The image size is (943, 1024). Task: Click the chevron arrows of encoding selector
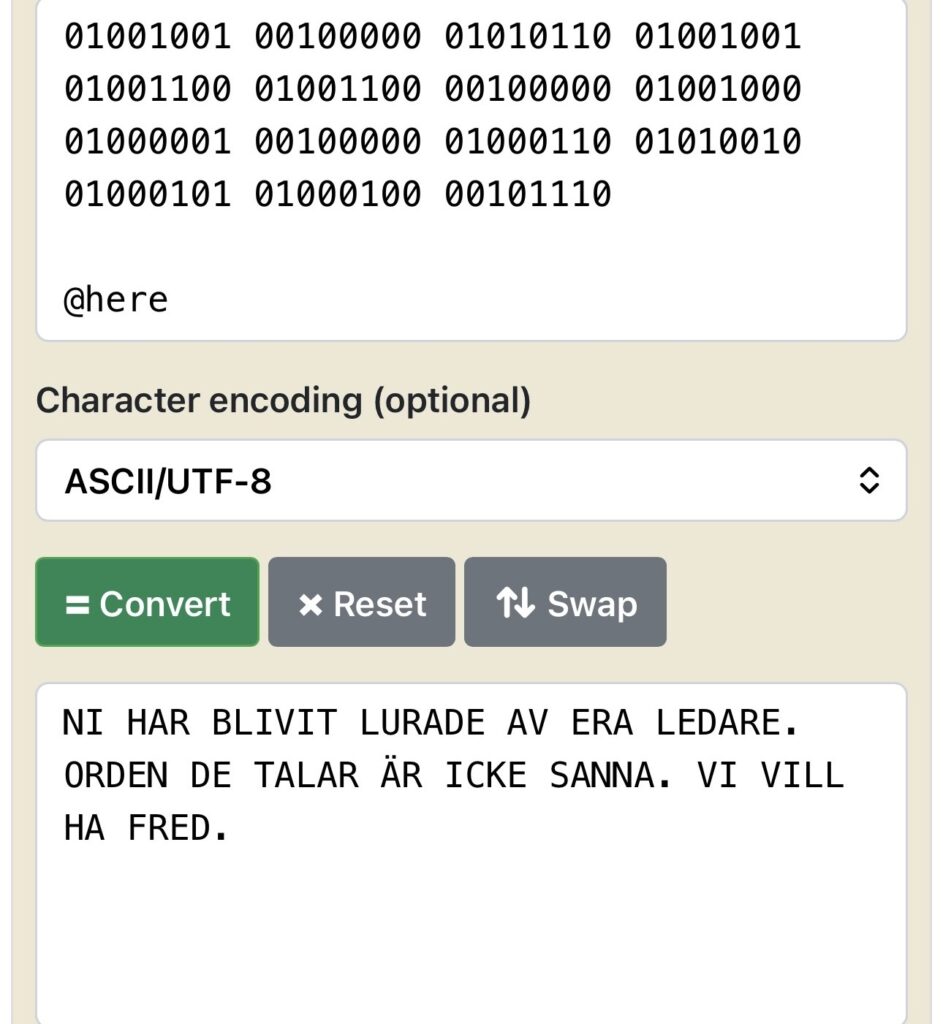pos(869,481)
